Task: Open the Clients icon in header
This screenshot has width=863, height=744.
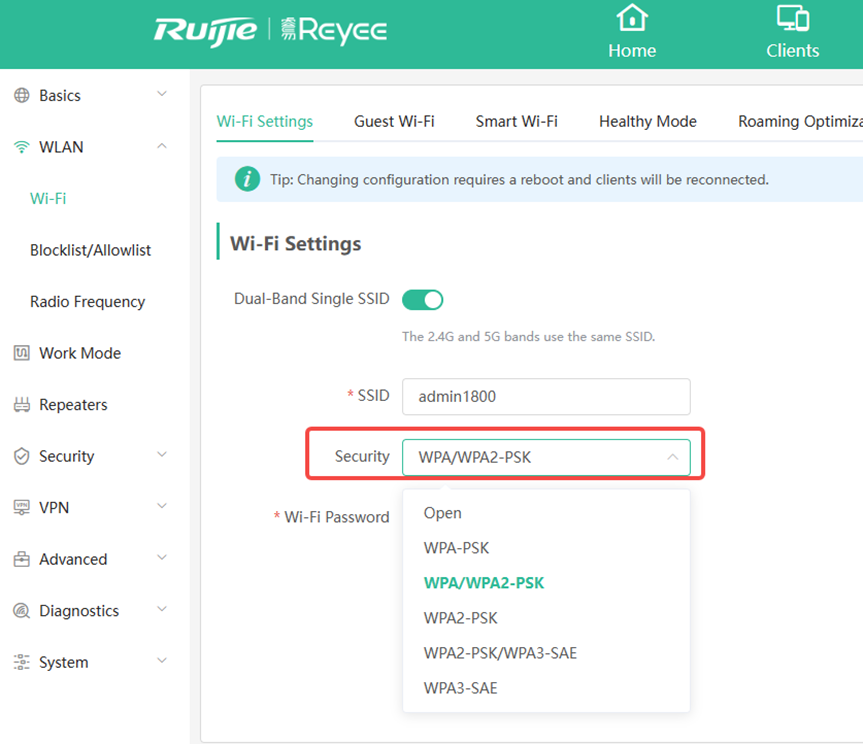Action: (792, 19)
